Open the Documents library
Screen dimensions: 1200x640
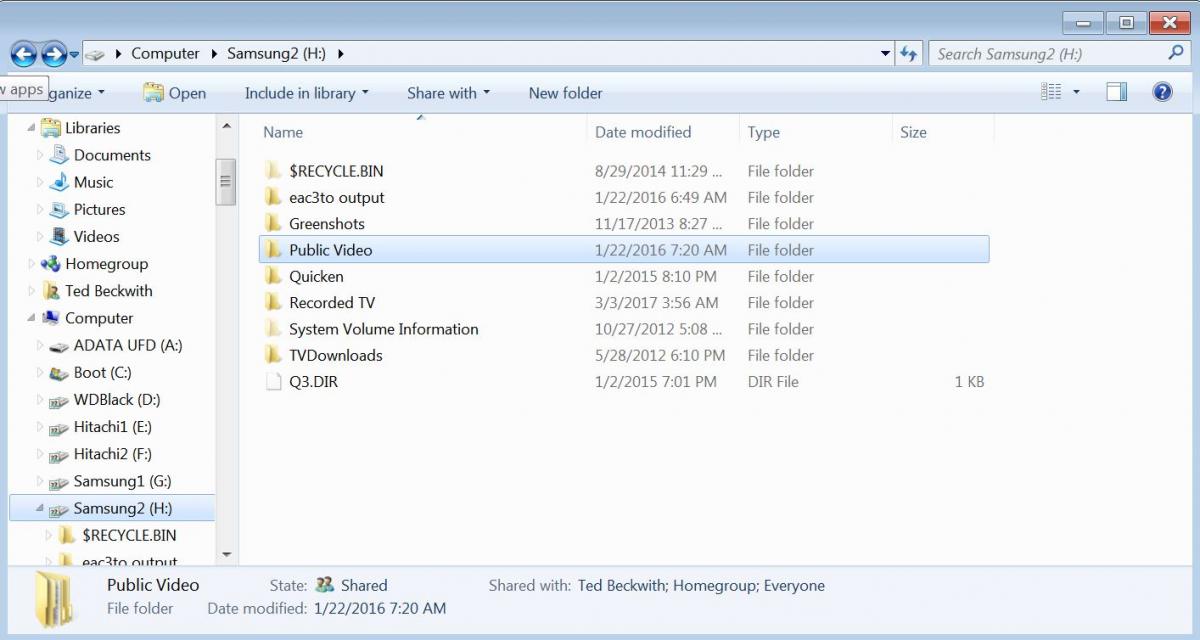click(x=112, y=155)
